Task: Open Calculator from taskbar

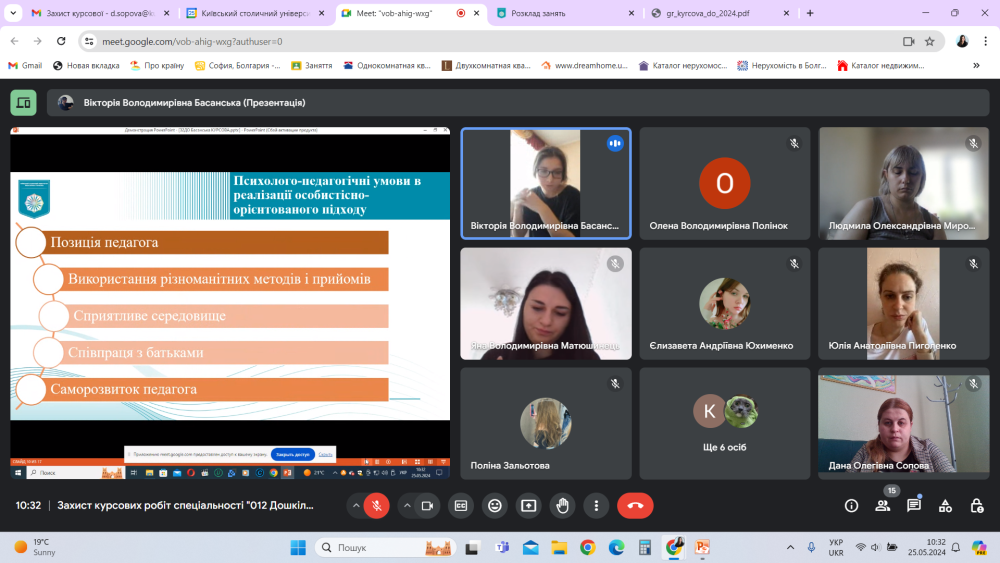Action: coord(645,548)
